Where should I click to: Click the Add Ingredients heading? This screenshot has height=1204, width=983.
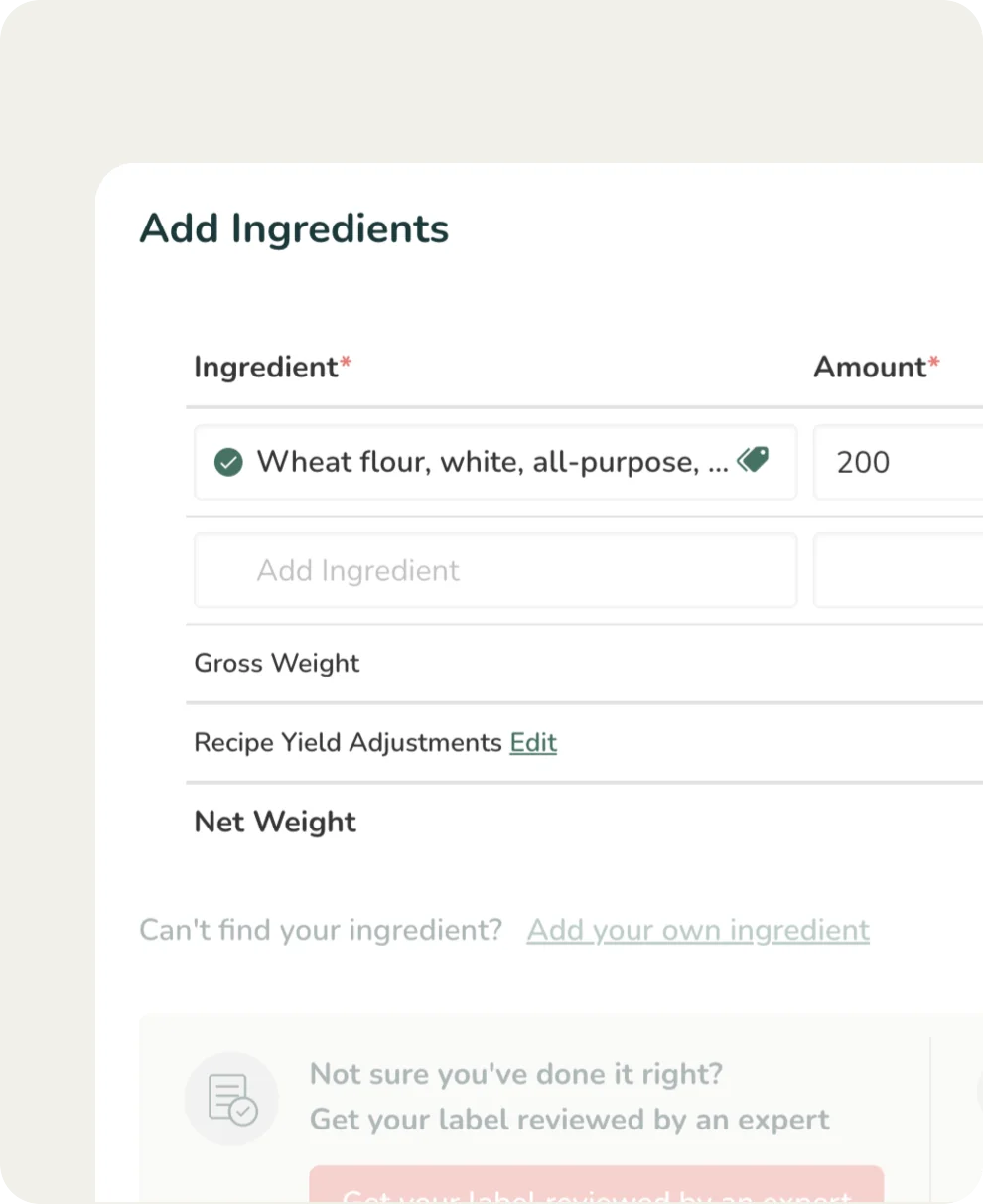[x=294, y=228]
